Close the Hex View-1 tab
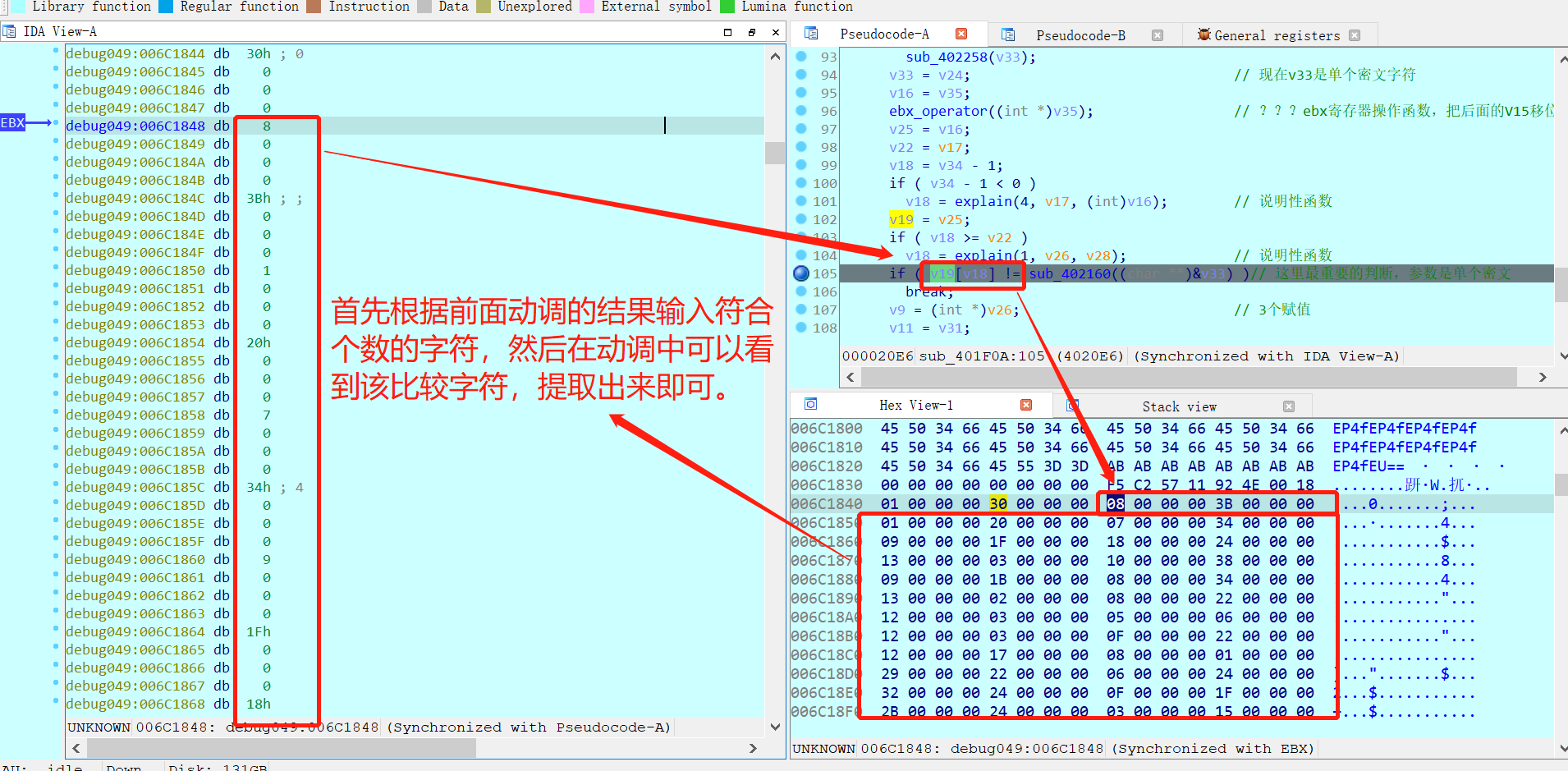The width and height of the screenshot is (1568, 771). (x=1026, y=405)
